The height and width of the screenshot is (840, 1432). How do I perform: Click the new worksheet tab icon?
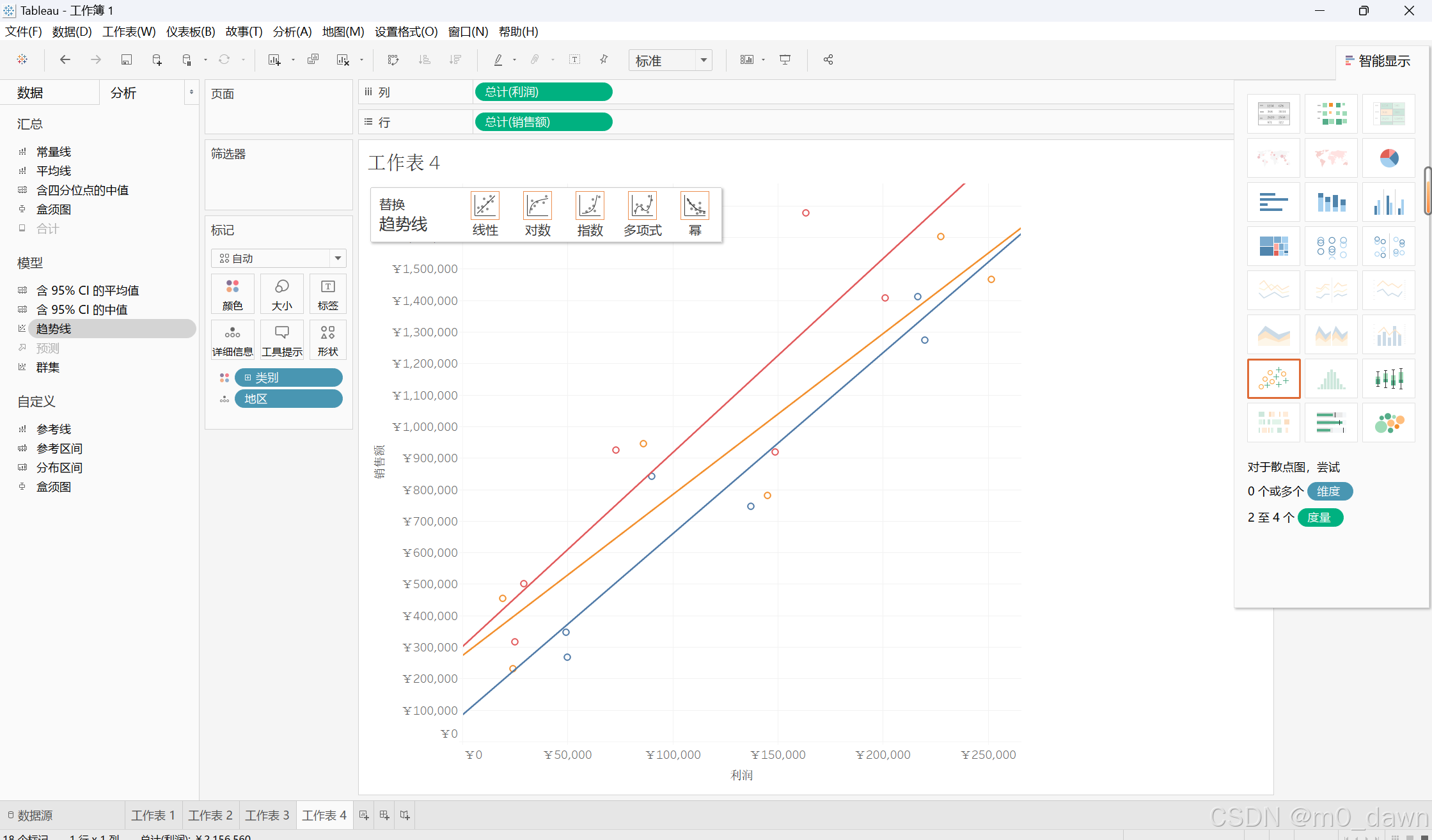(364, 815)
